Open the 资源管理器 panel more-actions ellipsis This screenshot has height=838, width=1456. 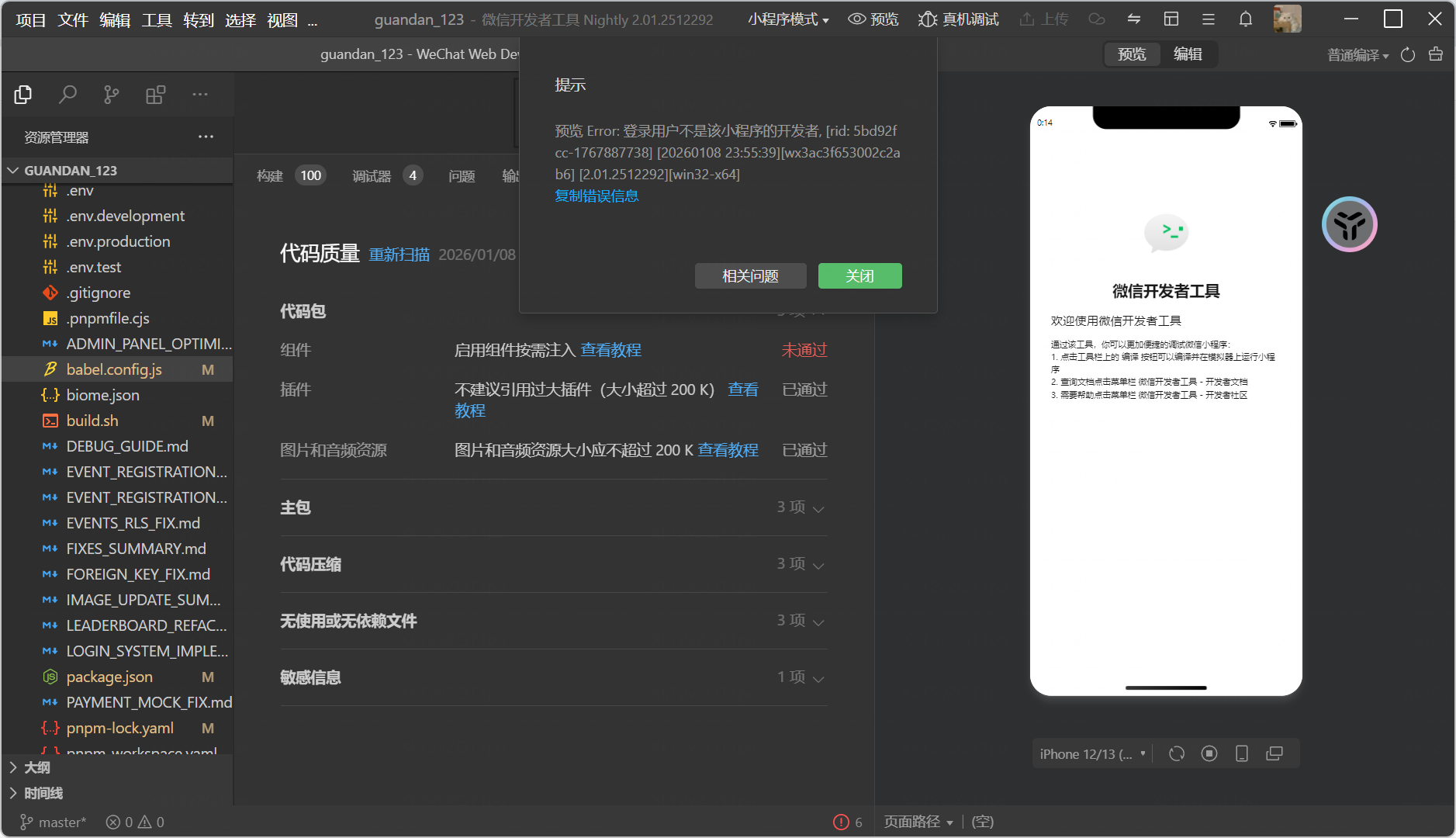click(x=206, y=137)
